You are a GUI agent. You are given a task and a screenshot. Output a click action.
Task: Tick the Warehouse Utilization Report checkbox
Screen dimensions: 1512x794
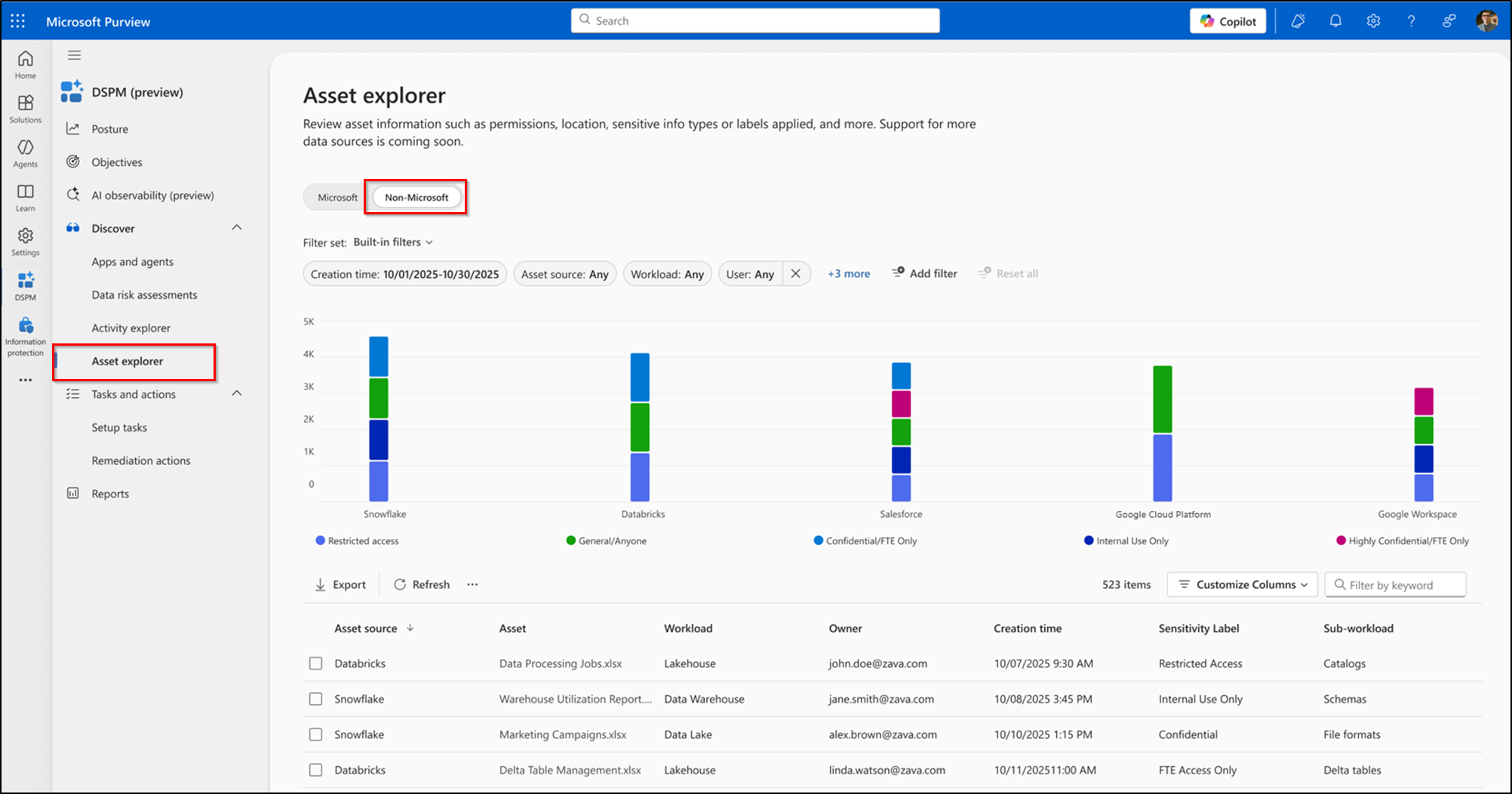tap(315, 699)
